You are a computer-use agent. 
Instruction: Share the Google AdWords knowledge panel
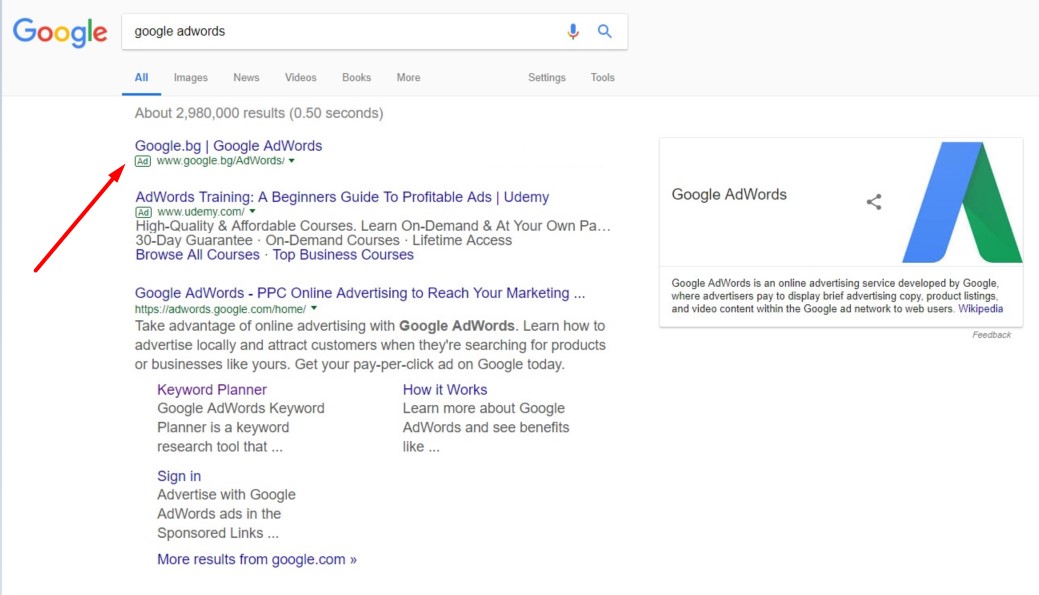pyautogui.click(x=874, y=201)
